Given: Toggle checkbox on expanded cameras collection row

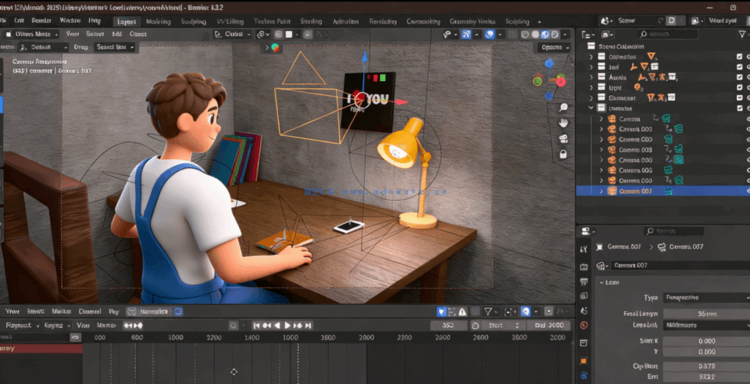Looking at the screenshot, I should click(x=740, y=108).
